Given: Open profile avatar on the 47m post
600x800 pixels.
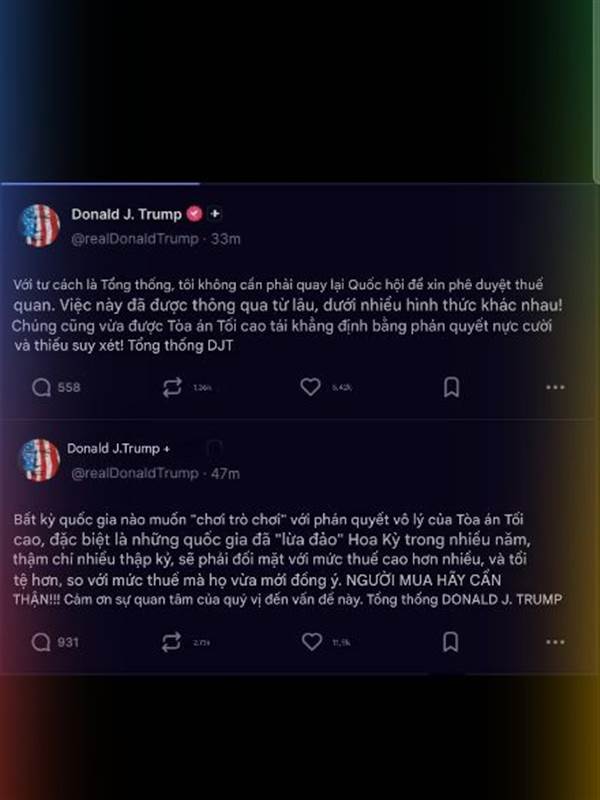Looking at the screenshot, I should coord(39,460).
